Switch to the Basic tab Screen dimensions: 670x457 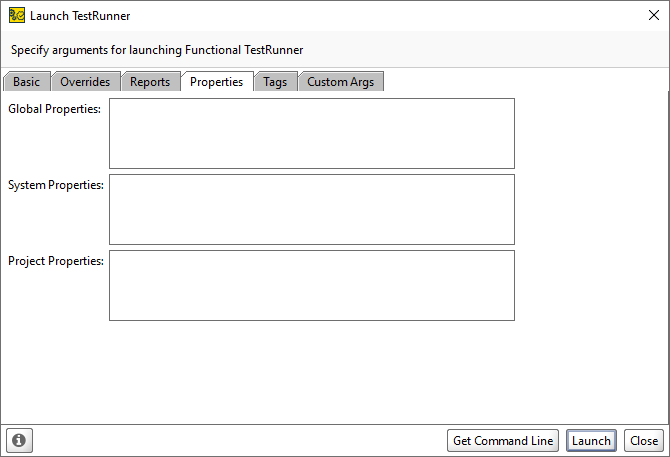tap(26, 82)
